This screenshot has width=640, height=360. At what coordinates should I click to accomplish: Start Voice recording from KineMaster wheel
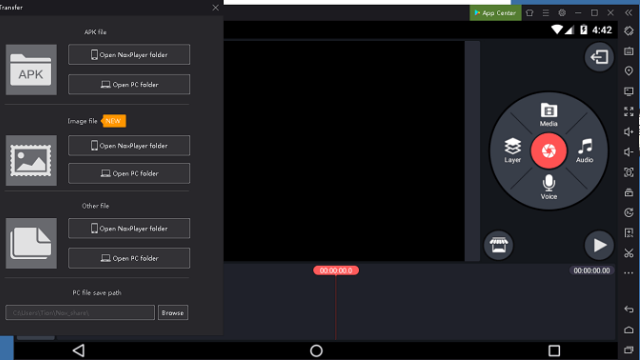[x=549, y=187]
